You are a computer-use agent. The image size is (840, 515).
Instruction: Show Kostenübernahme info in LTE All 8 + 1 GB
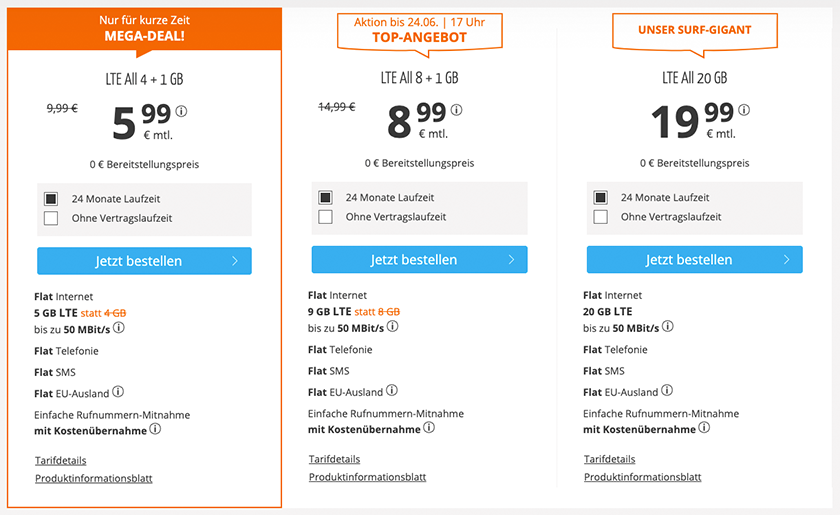(x=429, y=427)
